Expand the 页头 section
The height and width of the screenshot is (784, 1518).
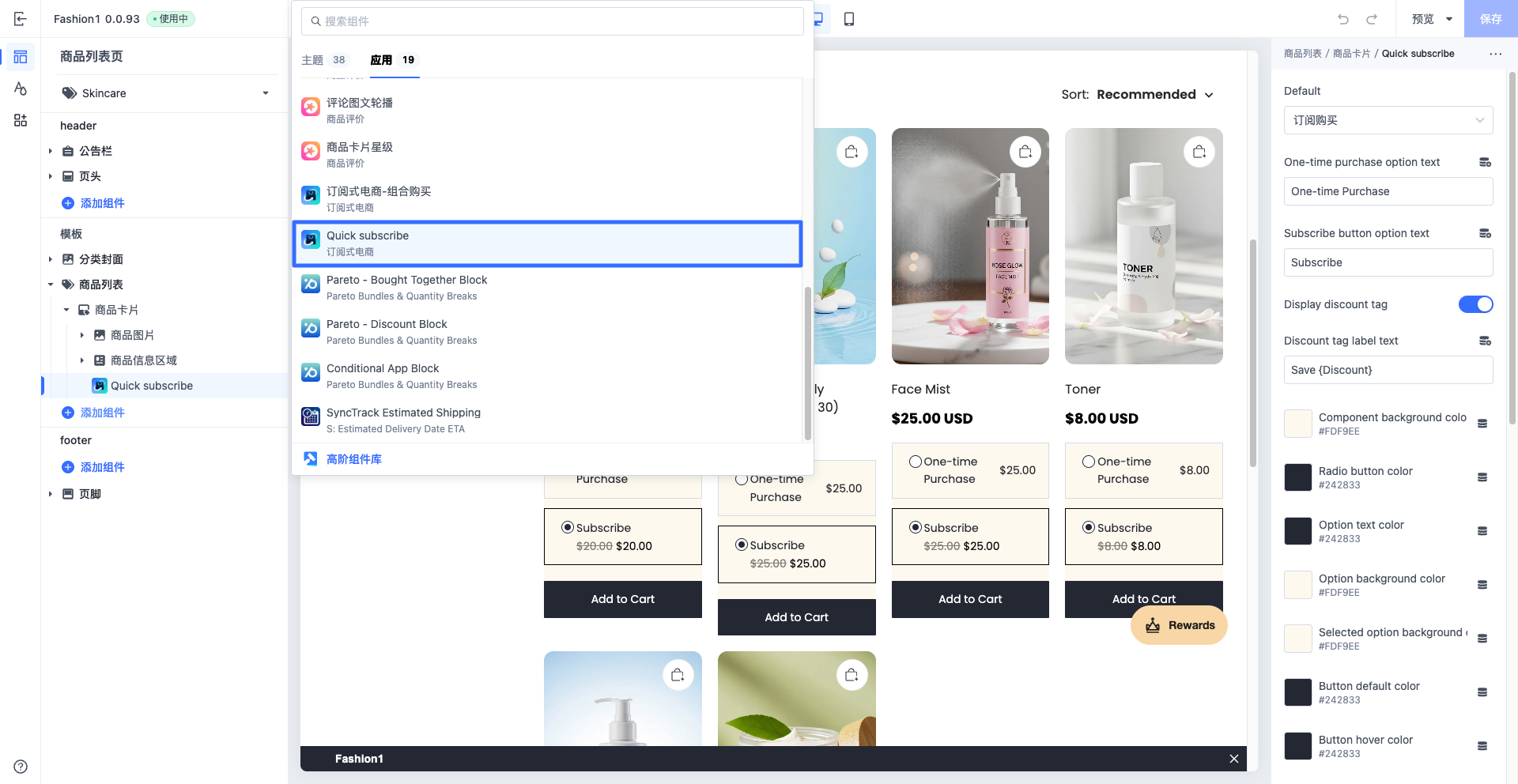[x=51, y=176]
